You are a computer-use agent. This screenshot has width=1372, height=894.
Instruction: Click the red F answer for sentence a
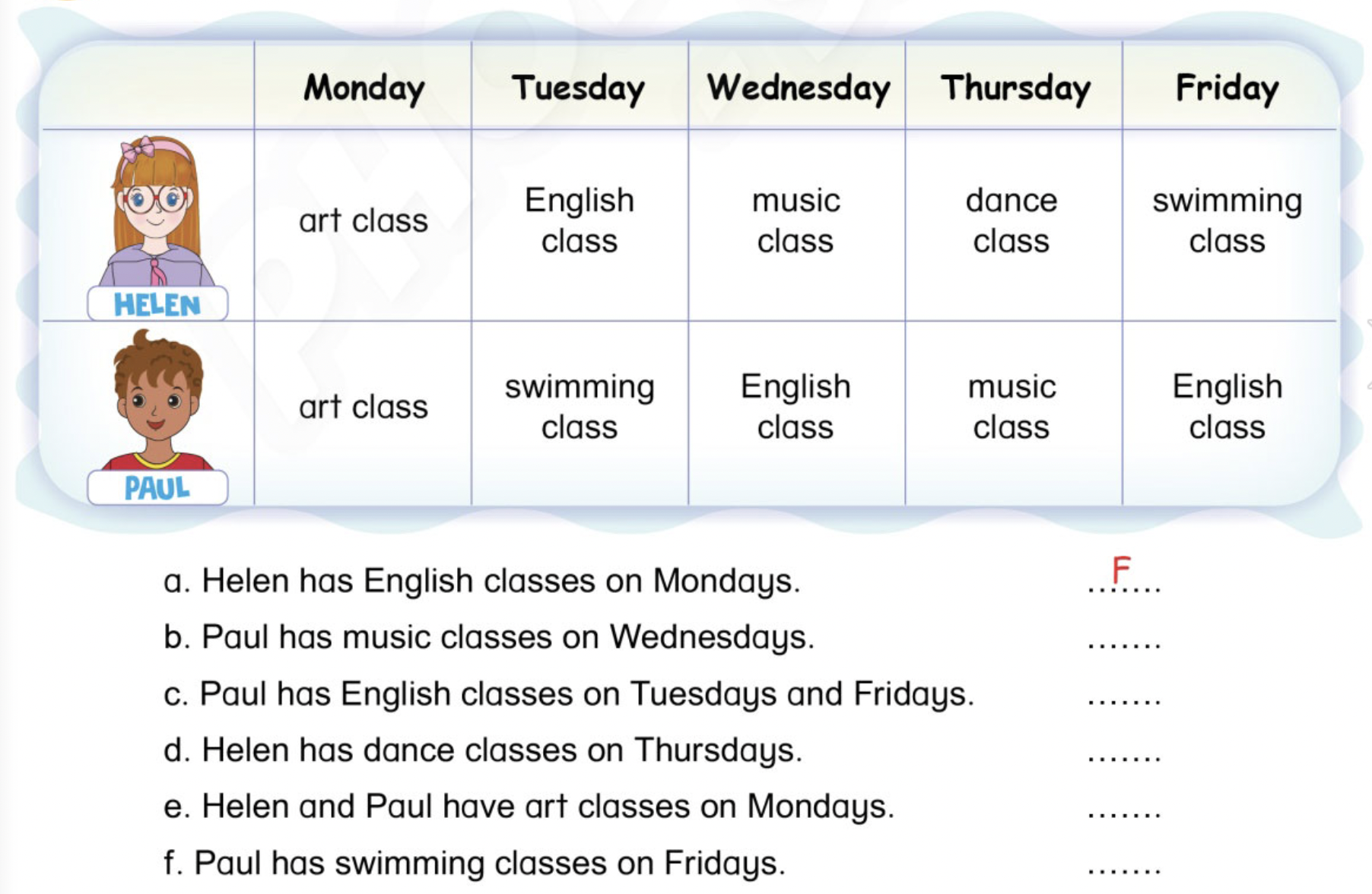[x=1122, y=570]
